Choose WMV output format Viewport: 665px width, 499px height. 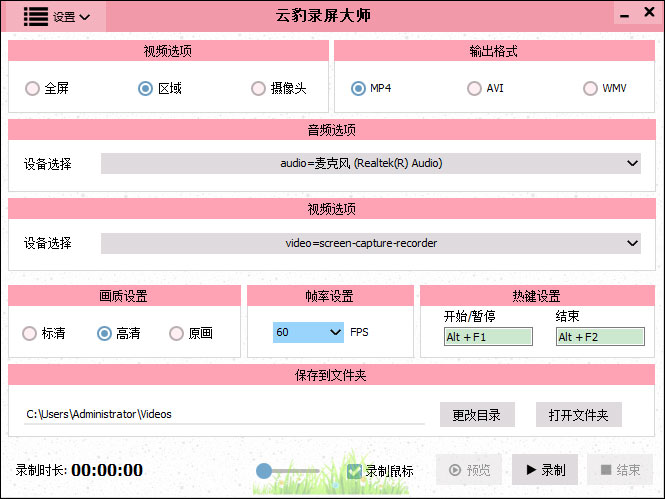point(604,88)
